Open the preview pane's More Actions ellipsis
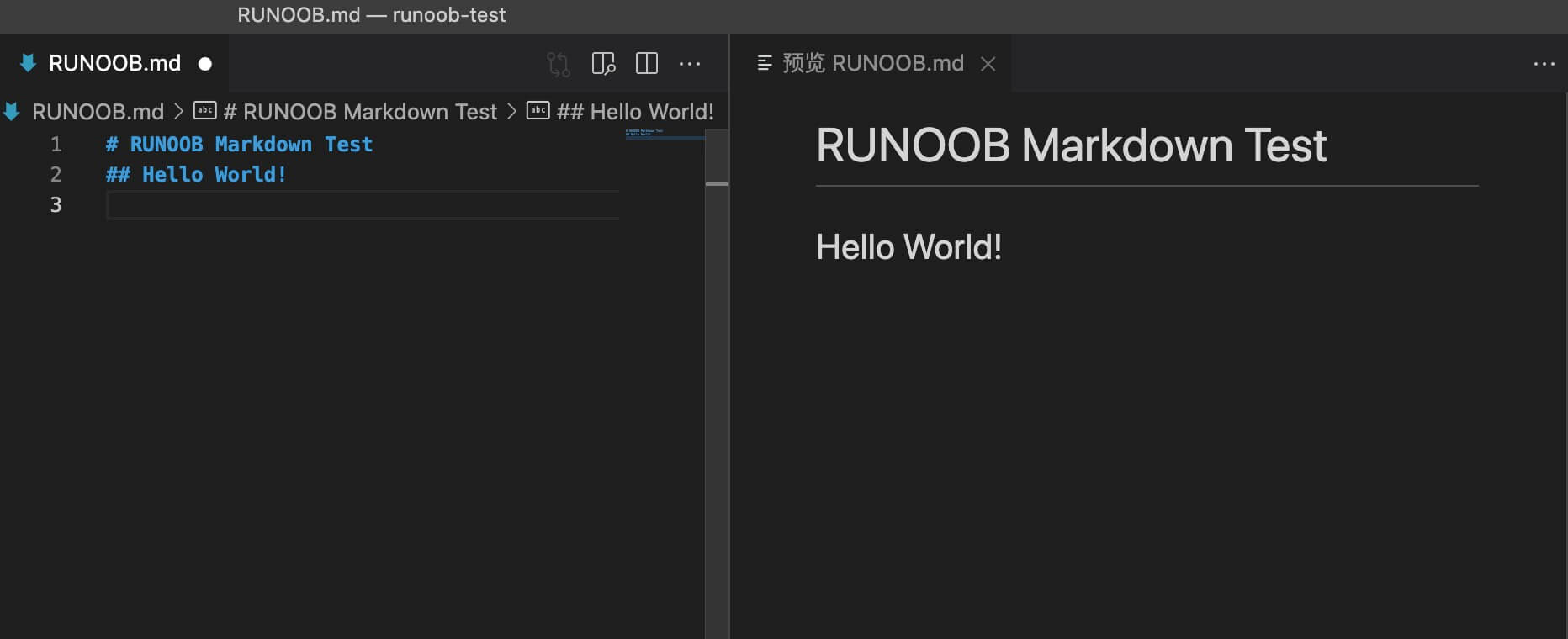 tap(1544, 64)
